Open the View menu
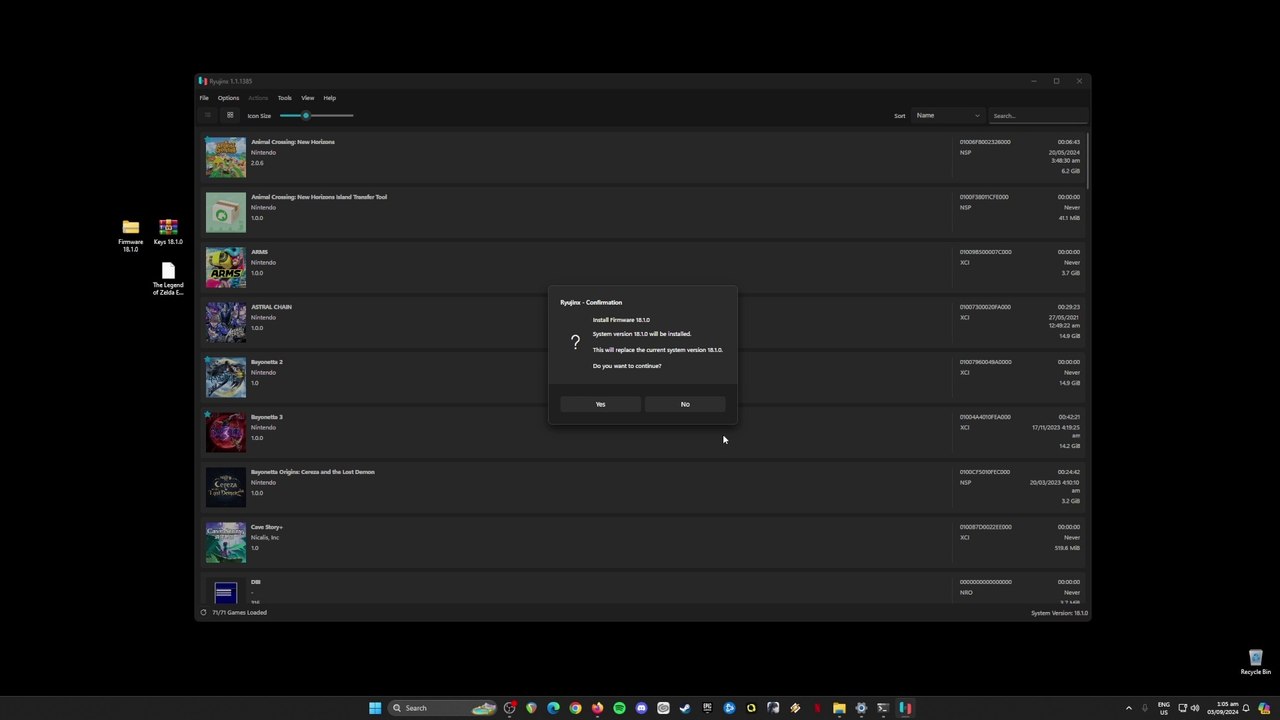The width and height of the screenshot is (1280, 720). 308,98
